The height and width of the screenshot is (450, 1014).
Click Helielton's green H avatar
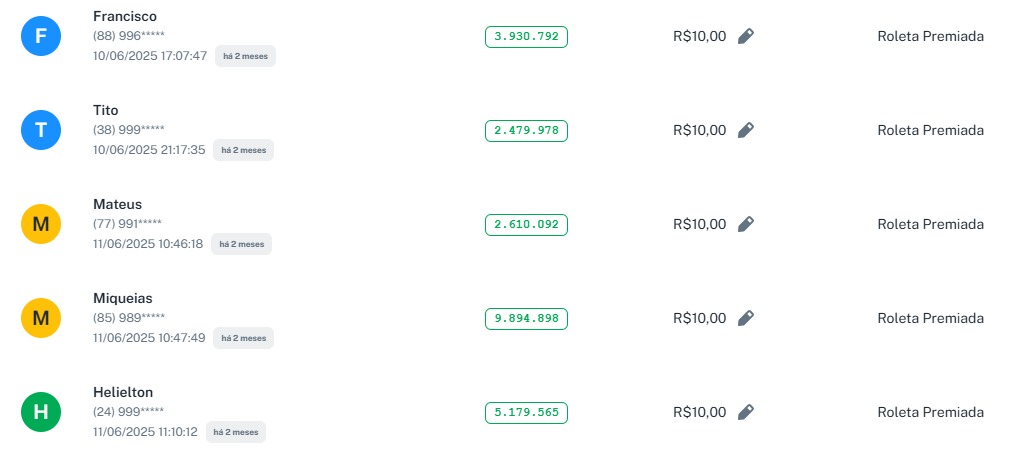click(x=41, y=413)
